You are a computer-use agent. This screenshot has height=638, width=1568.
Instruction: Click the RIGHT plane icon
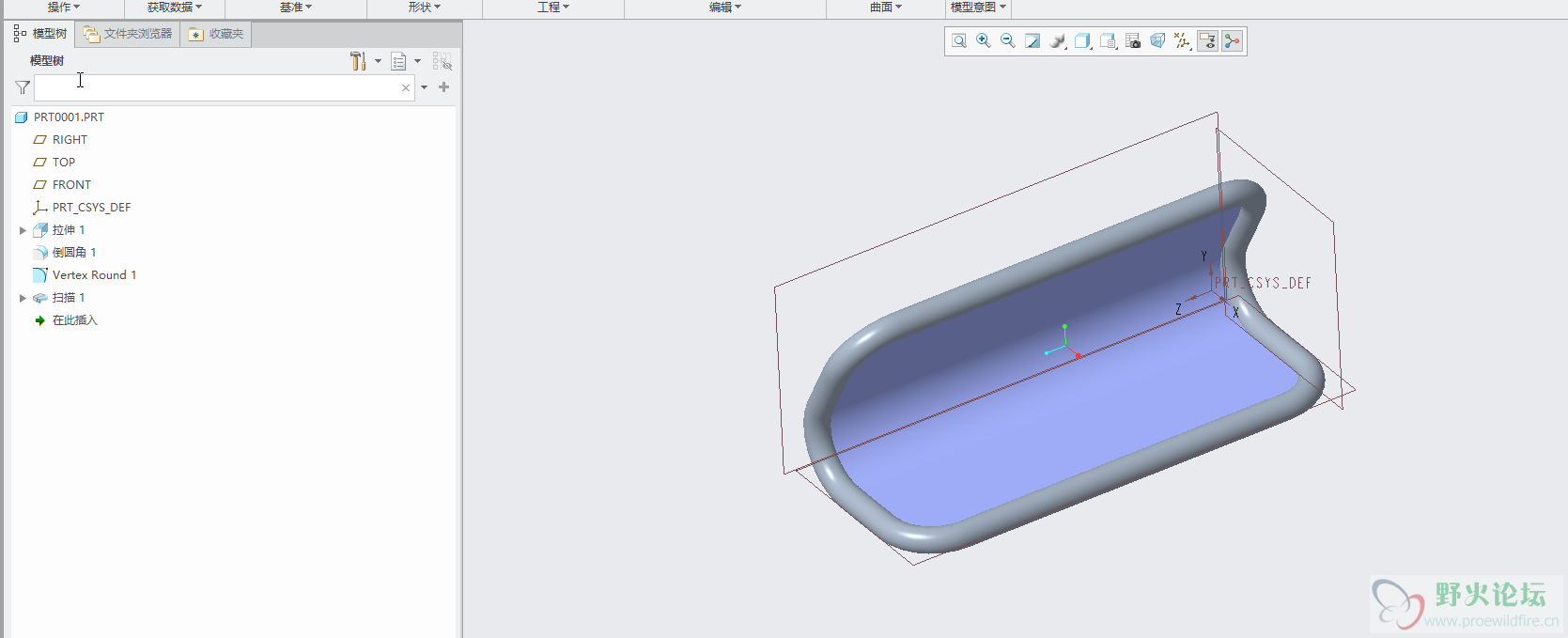point(40,140)
